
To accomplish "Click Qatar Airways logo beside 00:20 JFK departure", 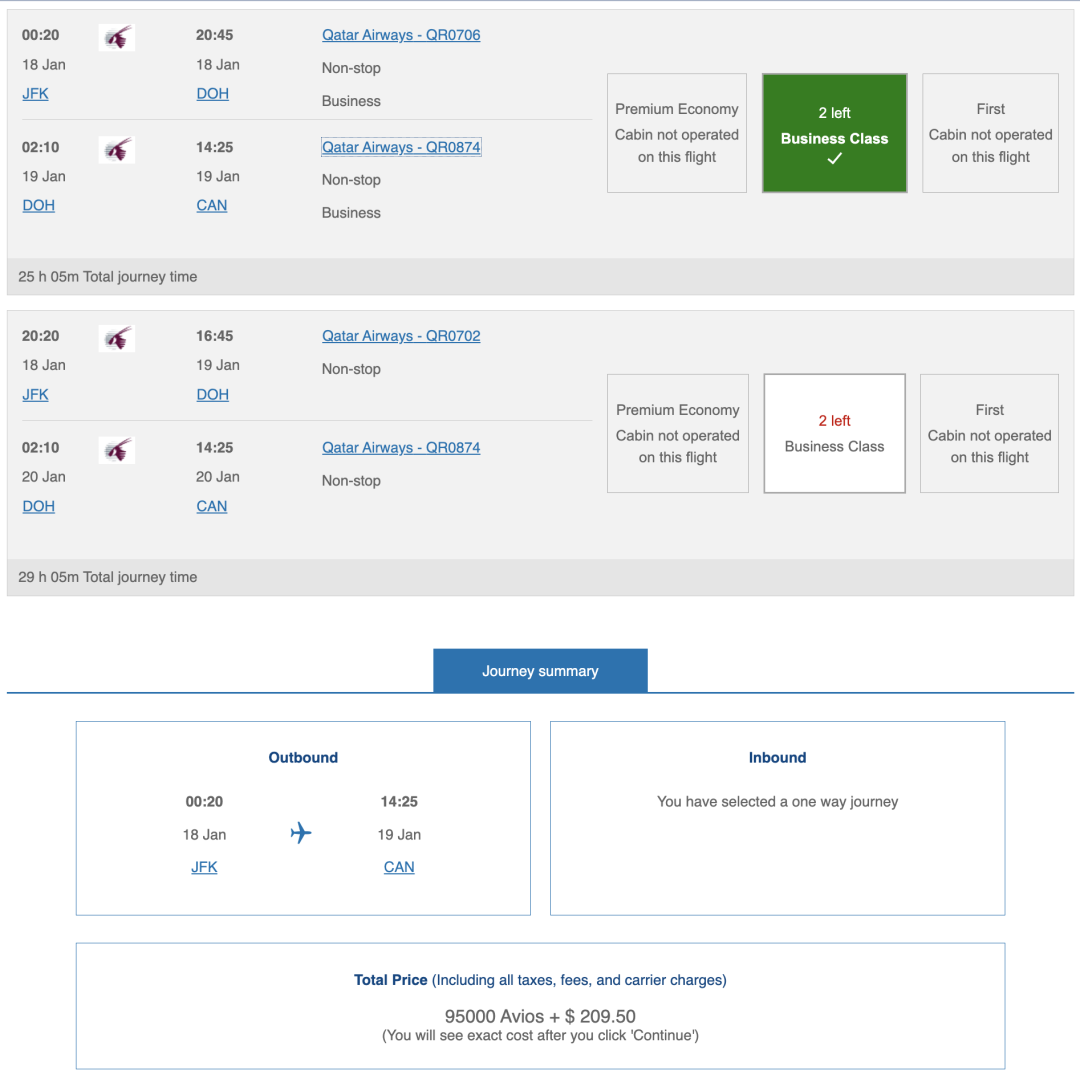I will pyautogui.click(x=117, y=38).
